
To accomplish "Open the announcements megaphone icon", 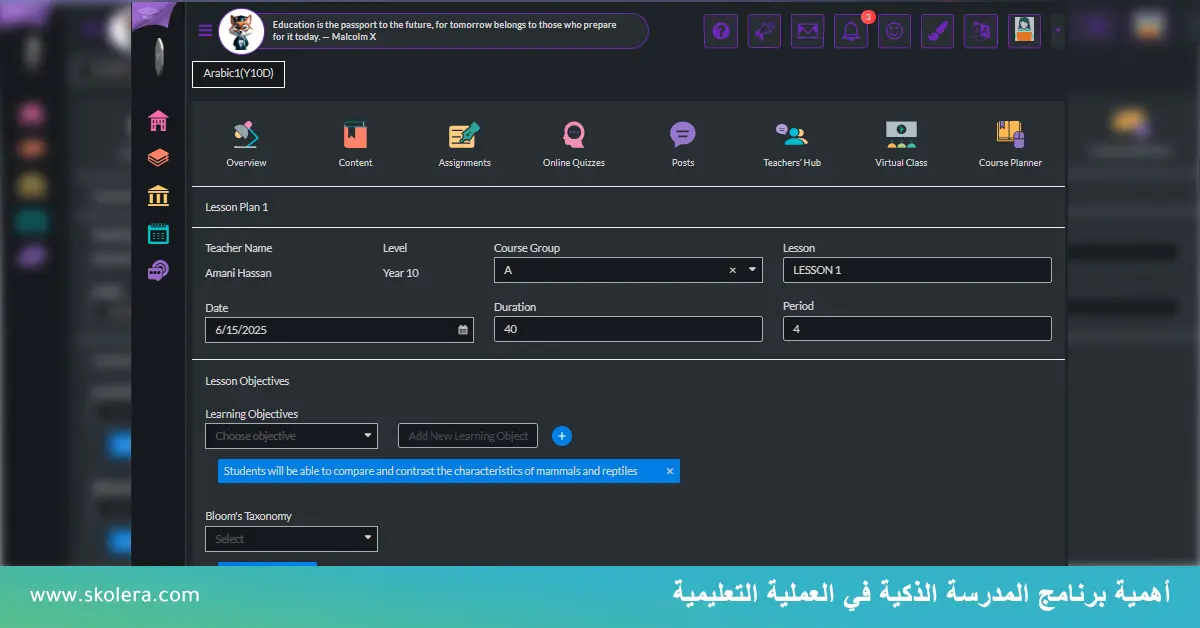I will pyautogui.click(x=764, y=31).
